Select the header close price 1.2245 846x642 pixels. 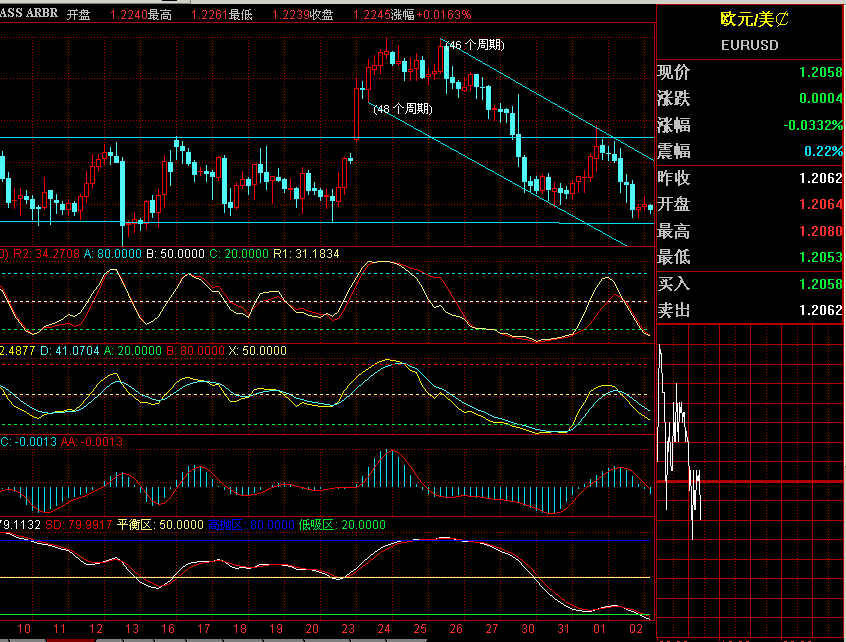(x=372, y=15)
